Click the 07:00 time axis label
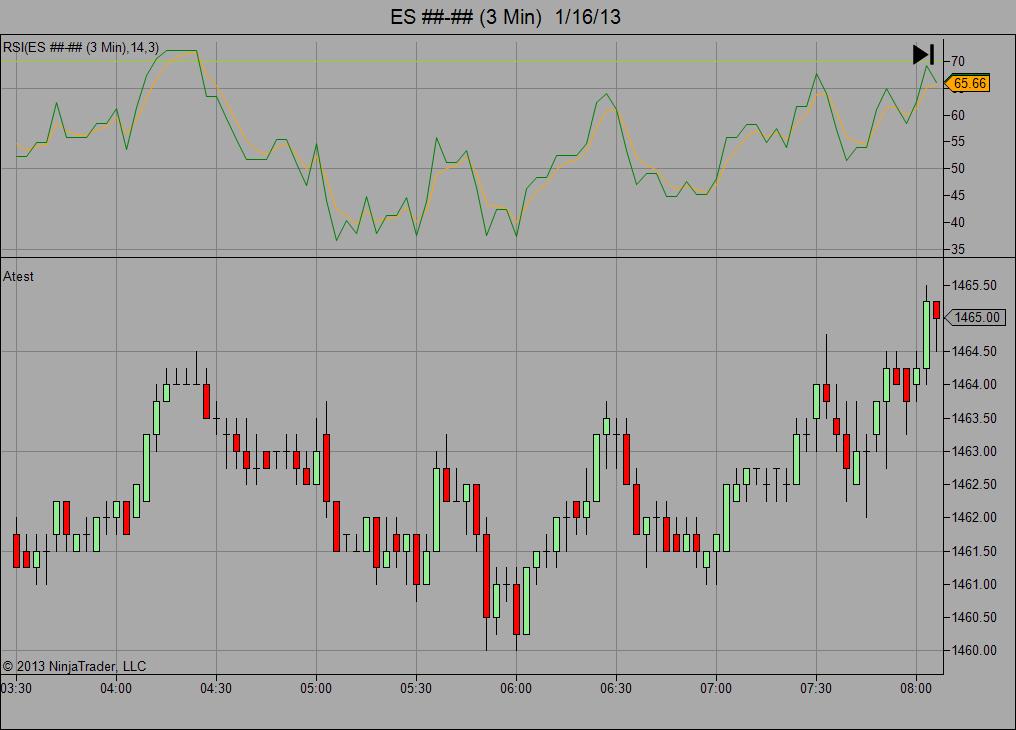The image size is (1016, 730). point(716,688)
